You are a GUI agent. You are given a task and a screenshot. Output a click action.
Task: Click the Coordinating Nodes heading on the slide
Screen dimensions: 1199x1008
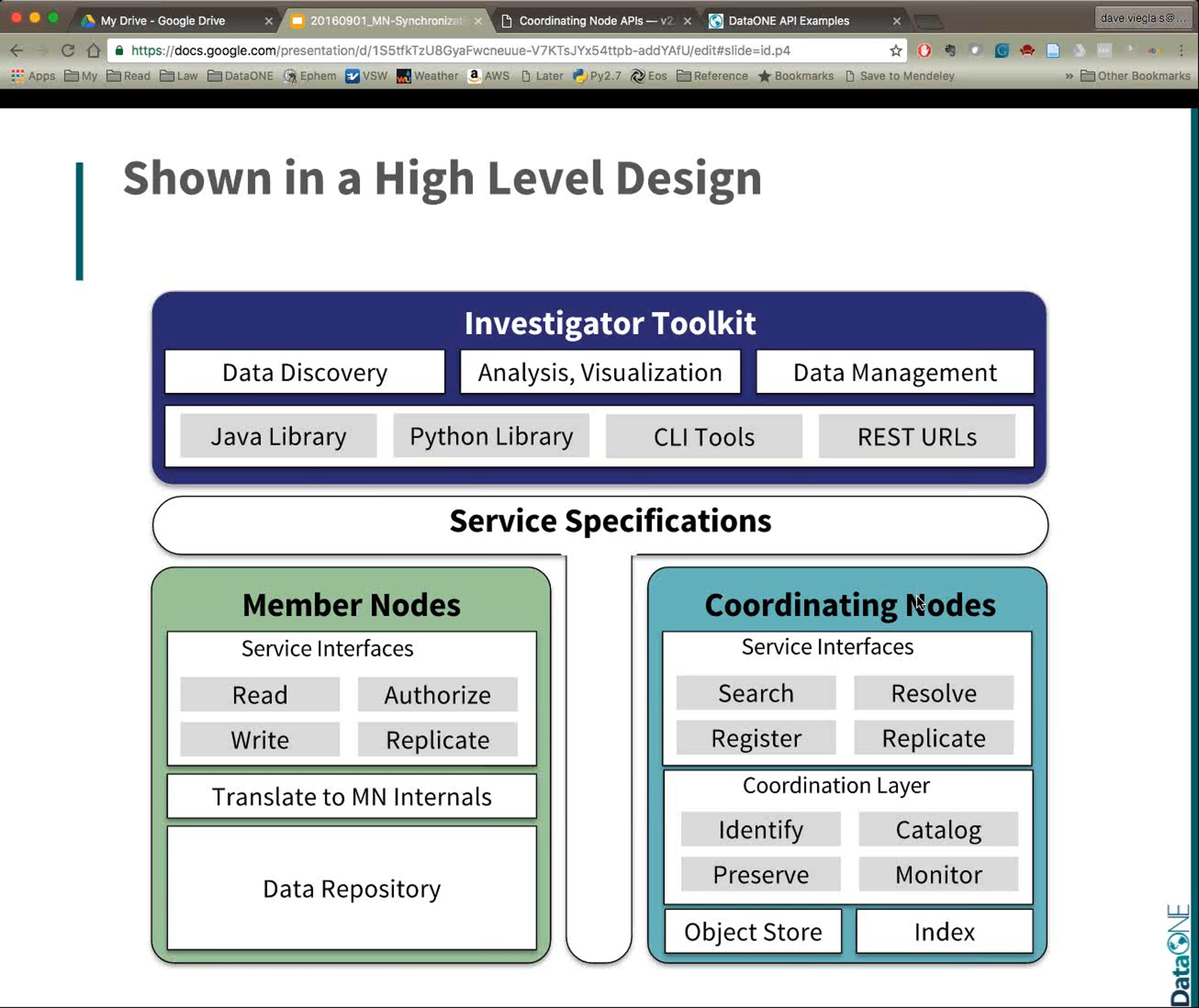849,604
